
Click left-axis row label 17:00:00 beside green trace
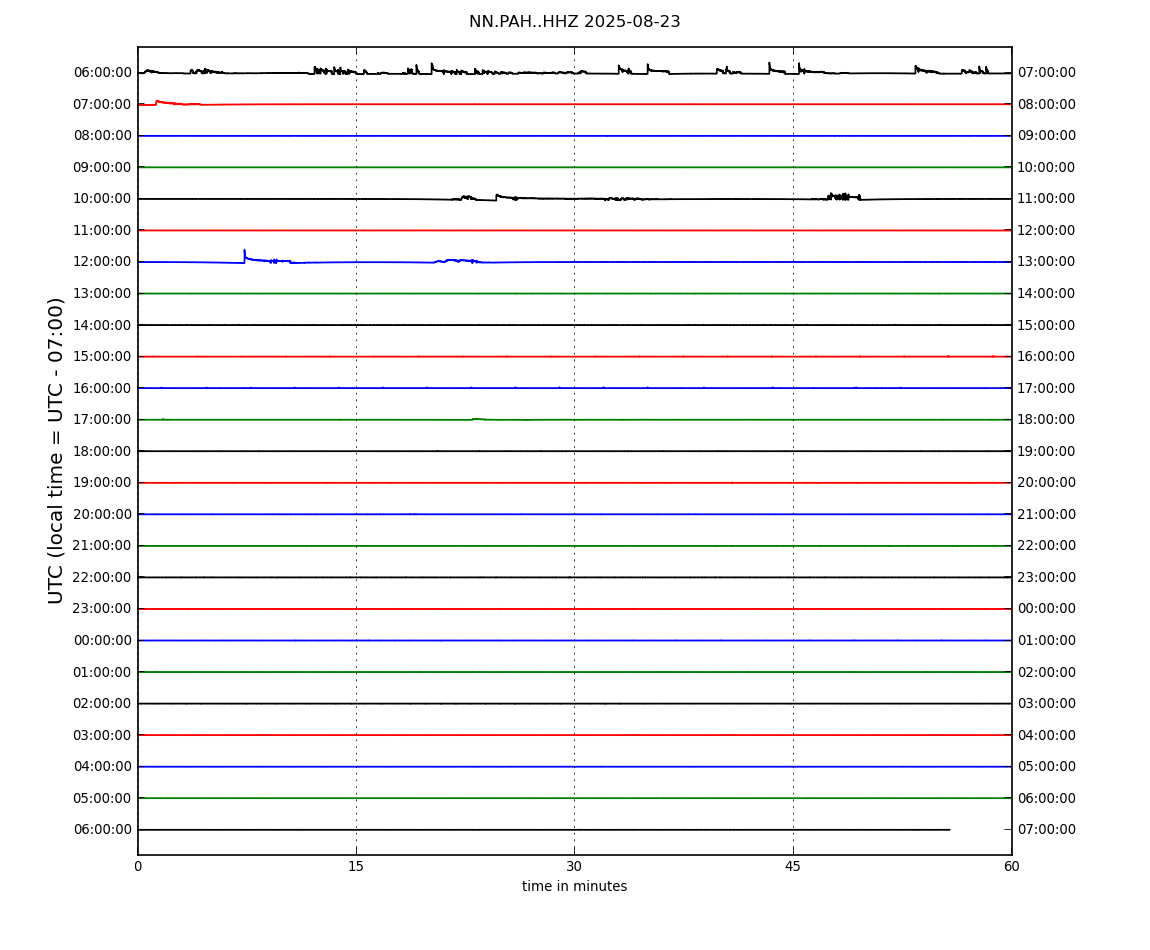(x=103, y=420)
